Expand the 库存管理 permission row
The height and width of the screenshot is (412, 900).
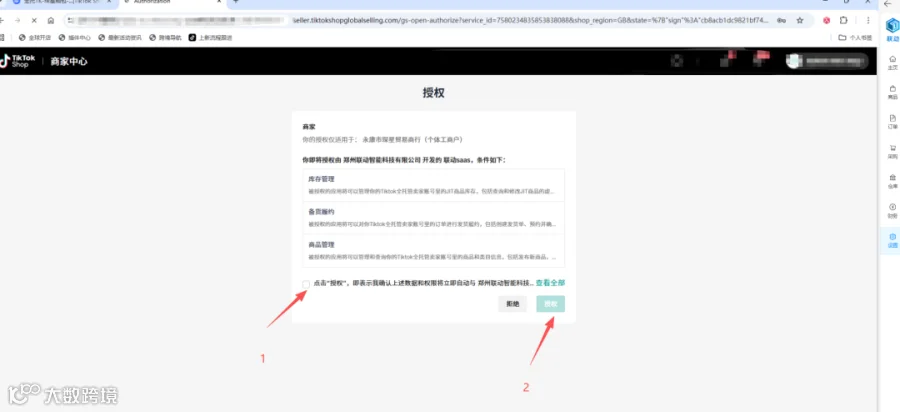point(434,185)
